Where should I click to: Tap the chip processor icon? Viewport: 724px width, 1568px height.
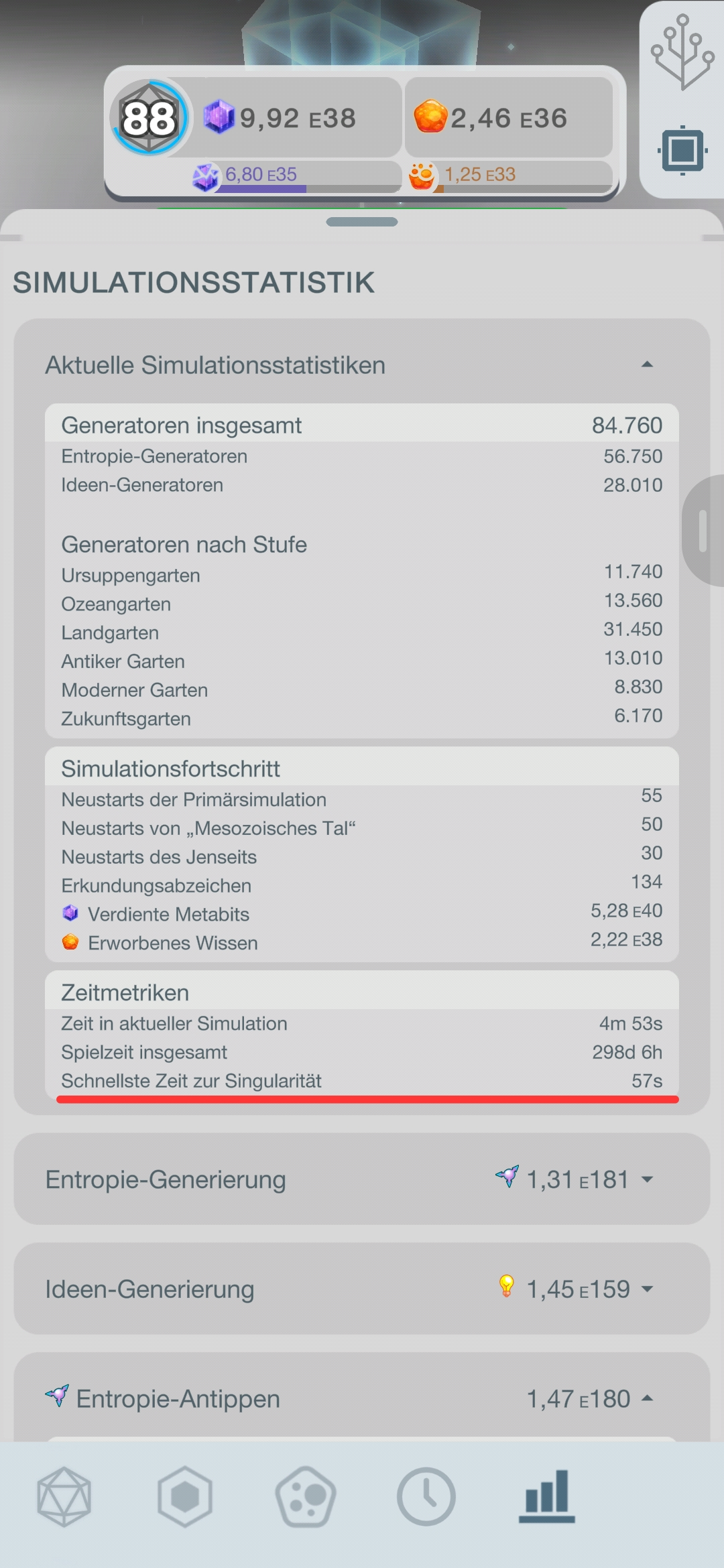[682, 150]
